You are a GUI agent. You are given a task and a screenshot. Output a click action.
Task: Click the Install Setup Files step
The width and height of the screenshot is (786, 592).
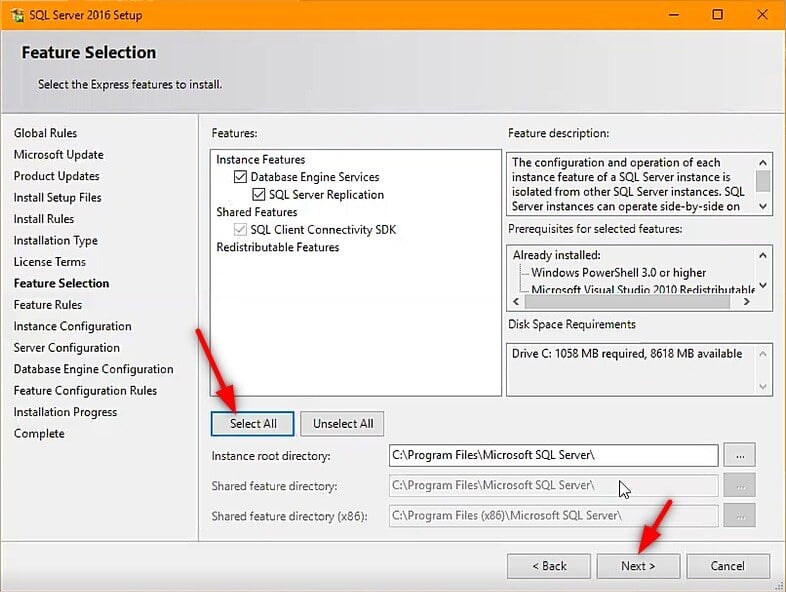58,198
